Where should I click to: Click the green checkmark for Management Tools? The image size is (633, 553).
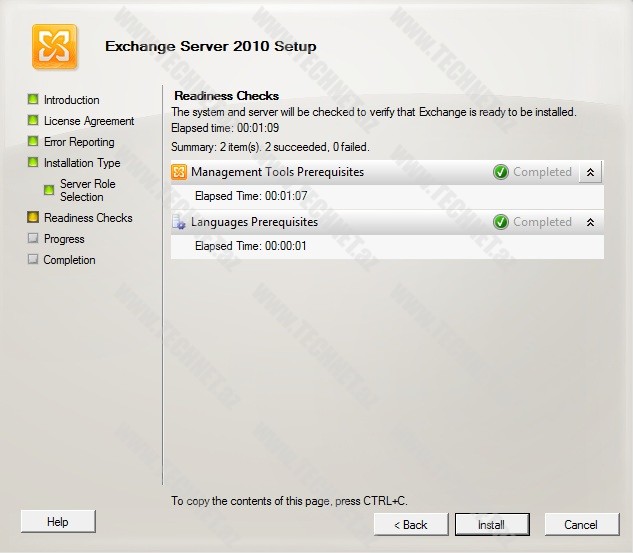point(501,172)
